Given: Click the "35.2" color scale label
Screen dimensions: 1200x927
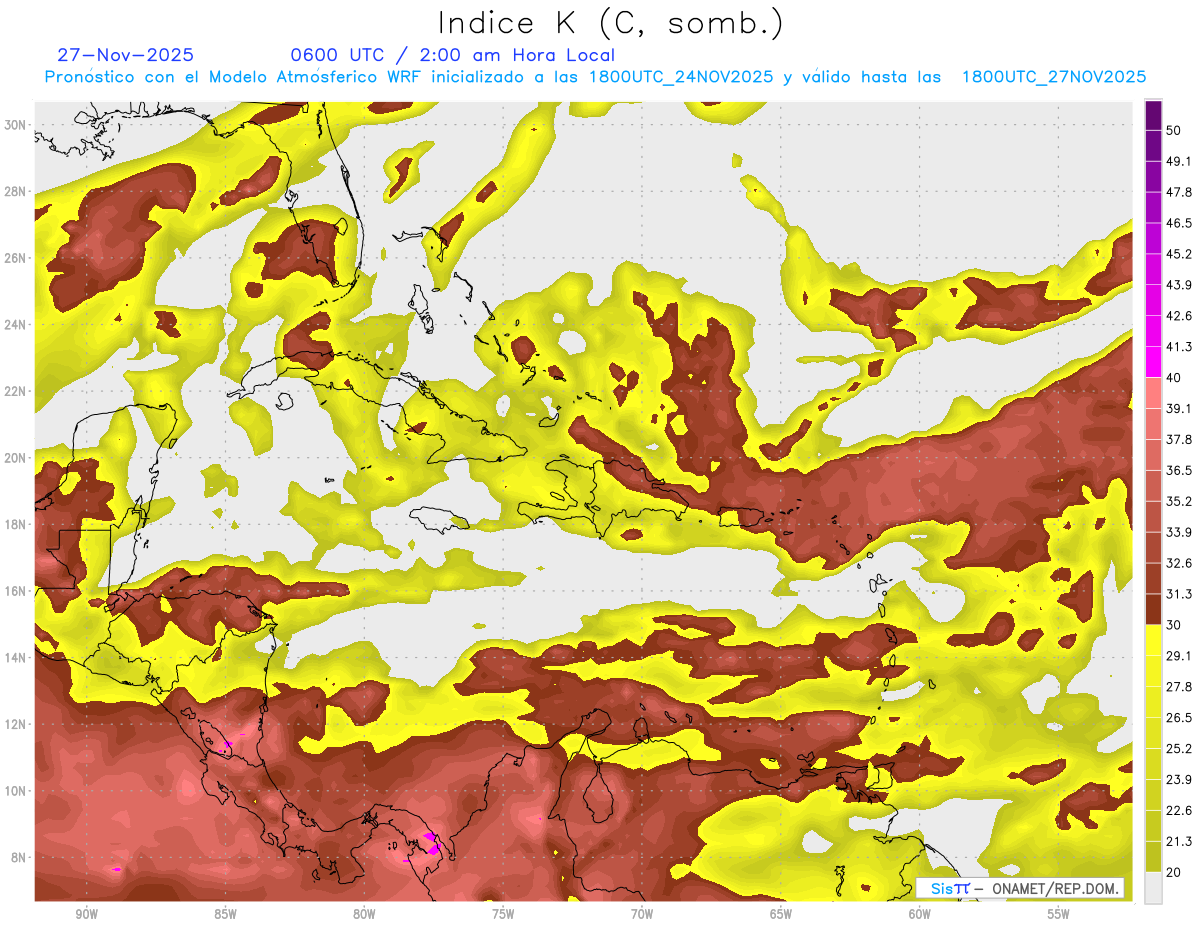Looking at the screenshot, I should (x=1179, y=501).
